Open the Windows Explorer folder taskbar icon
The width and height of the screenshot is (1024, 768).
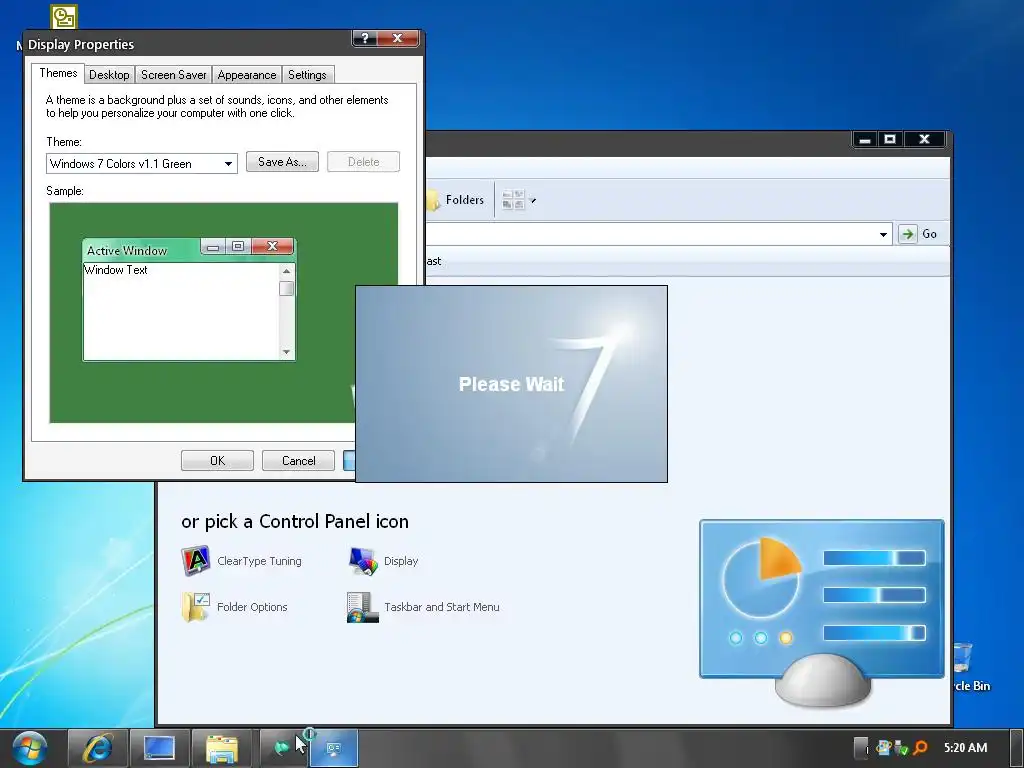pos(222,748)
